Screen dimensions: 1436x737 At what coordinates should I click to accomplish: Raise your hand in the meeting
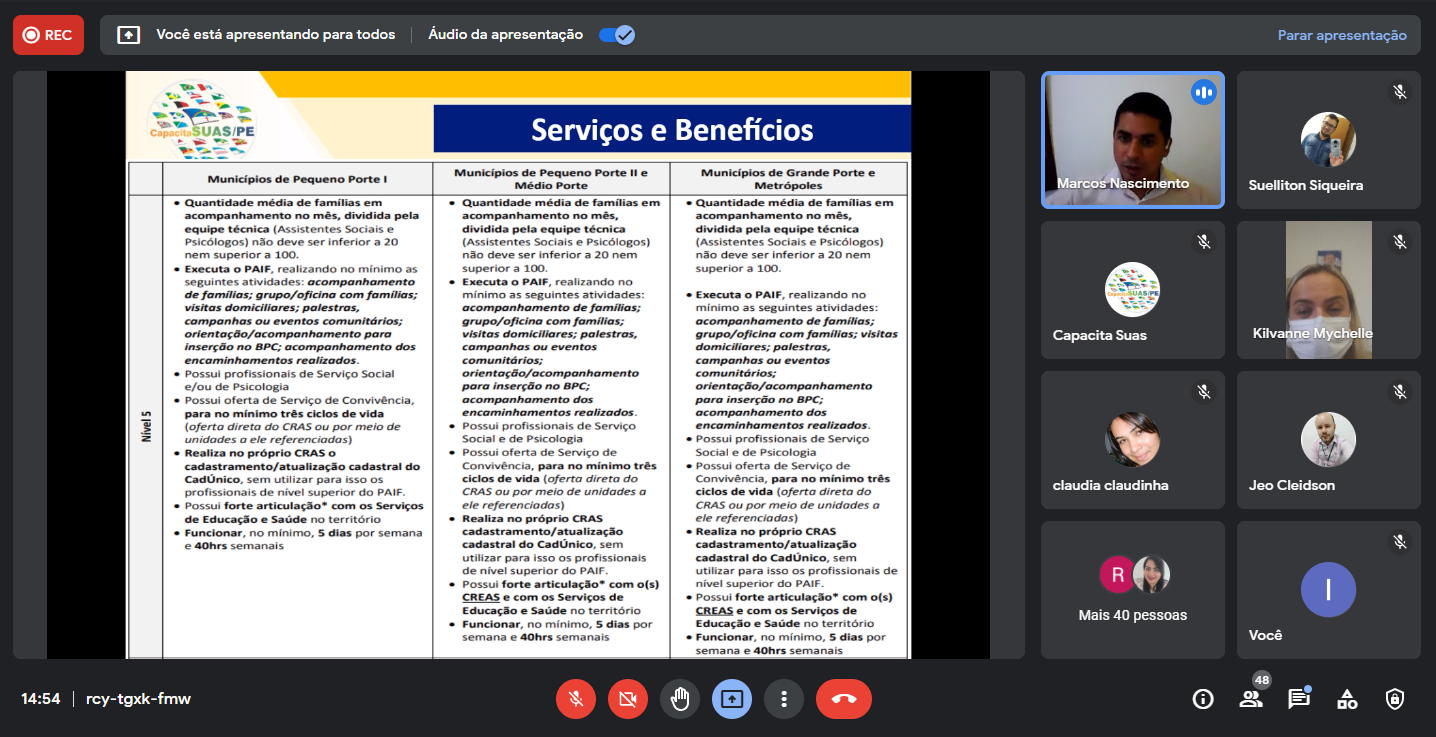click(680, 699)
